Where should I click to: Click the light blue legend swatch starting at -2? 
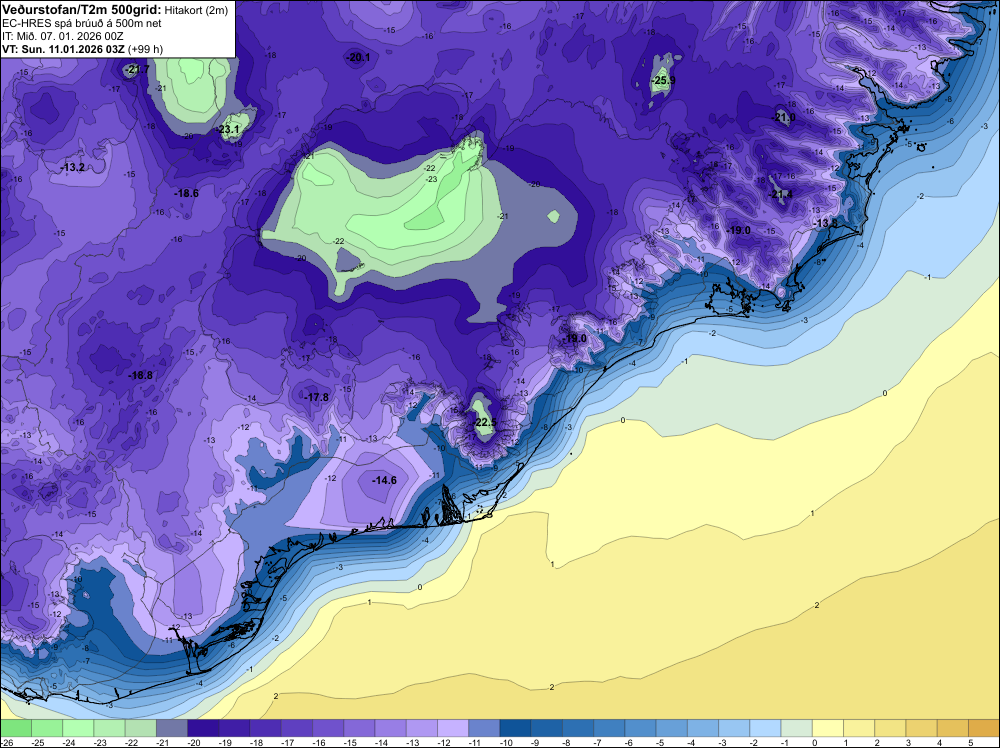click(x=765, y=728)
